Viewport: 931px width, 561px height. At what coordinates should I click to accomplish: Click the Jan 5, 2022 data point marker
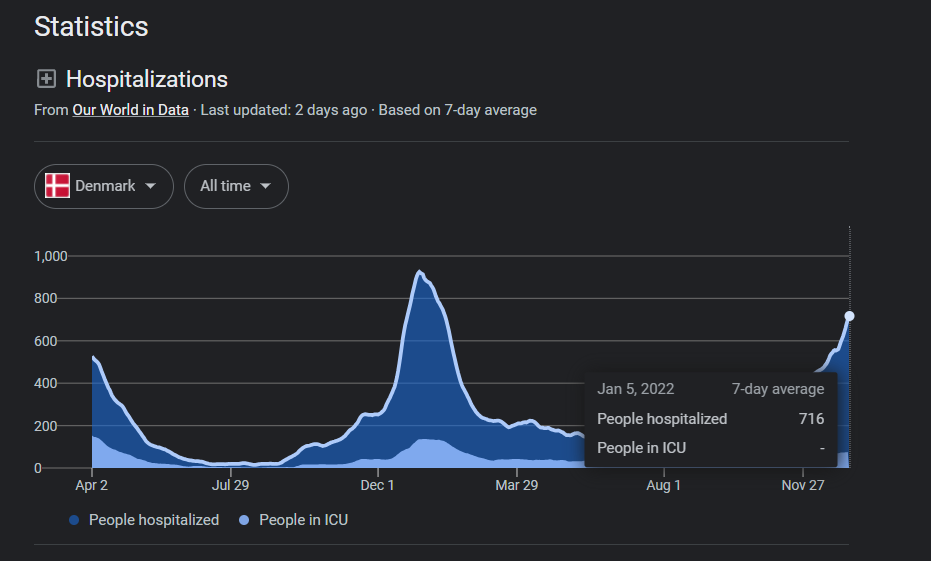[x=849, y=316]
